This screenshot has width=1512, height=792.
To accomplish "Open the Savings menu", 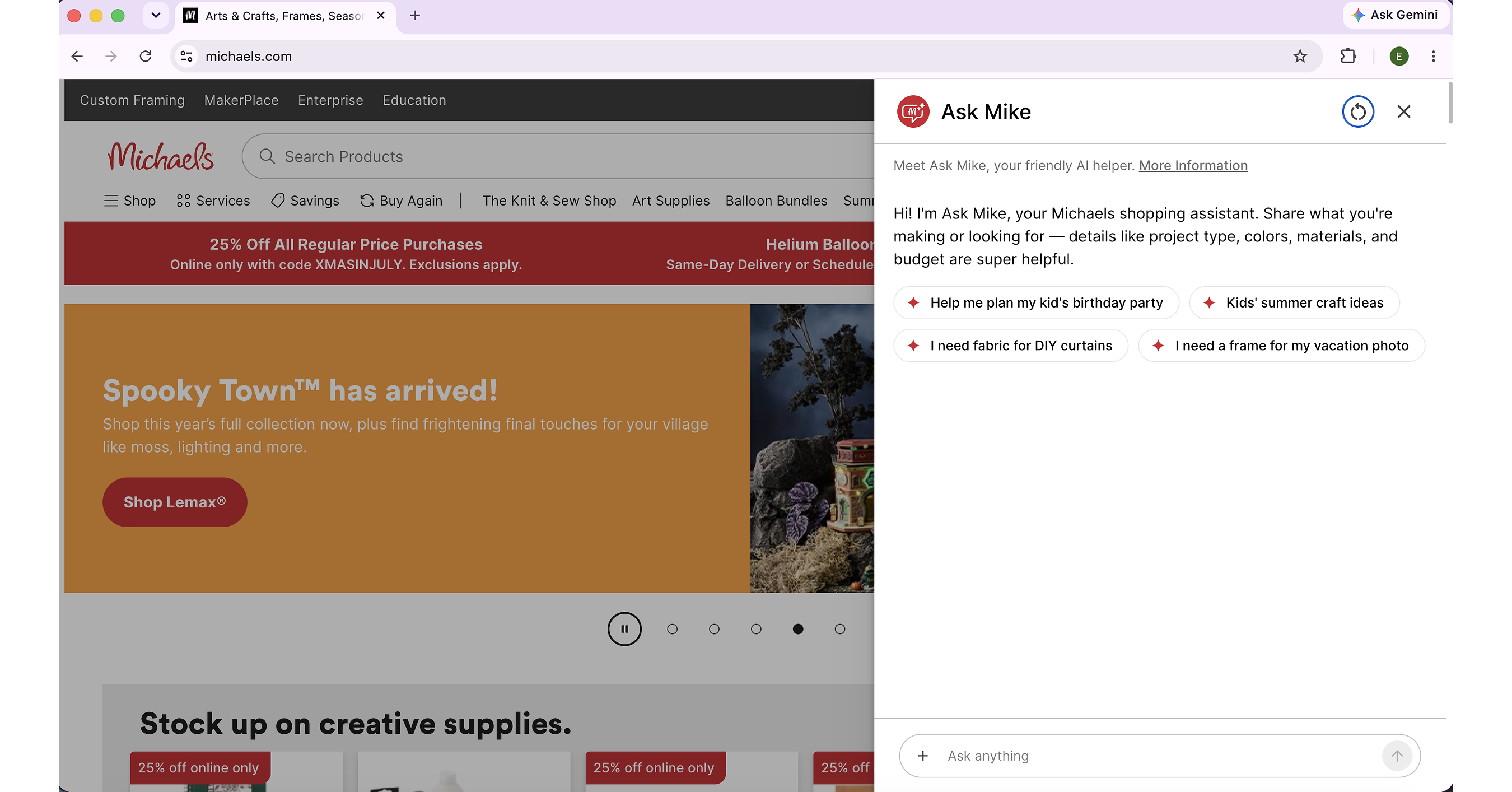I will (305, 201).
